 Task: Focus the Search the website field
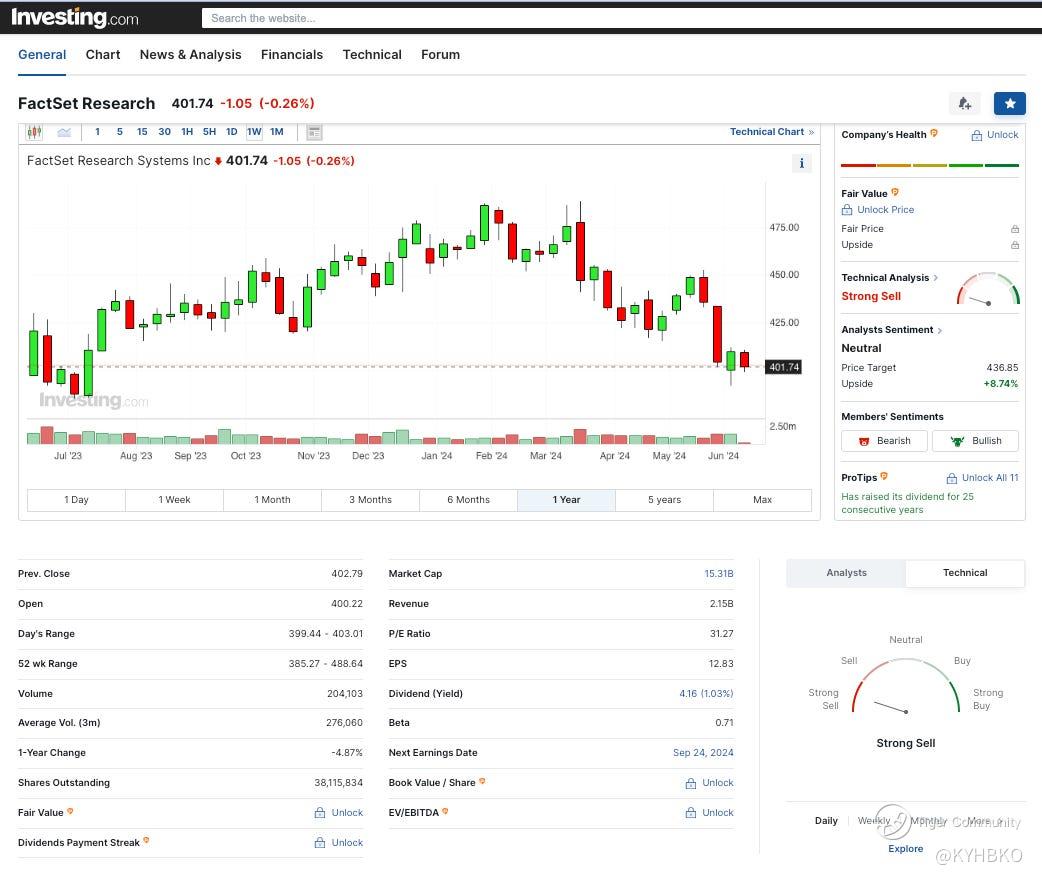pos(621,18)
